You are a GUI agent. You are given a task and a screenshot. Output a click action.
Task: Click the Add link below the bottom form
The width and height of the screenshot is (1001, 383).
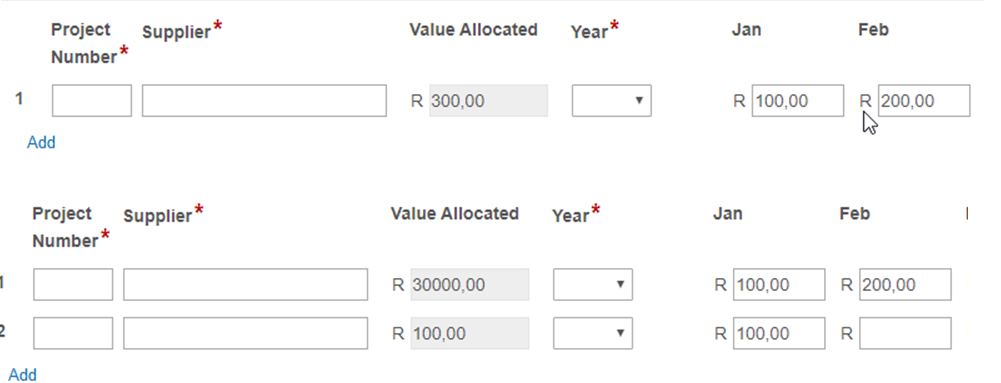coord(22,375)
